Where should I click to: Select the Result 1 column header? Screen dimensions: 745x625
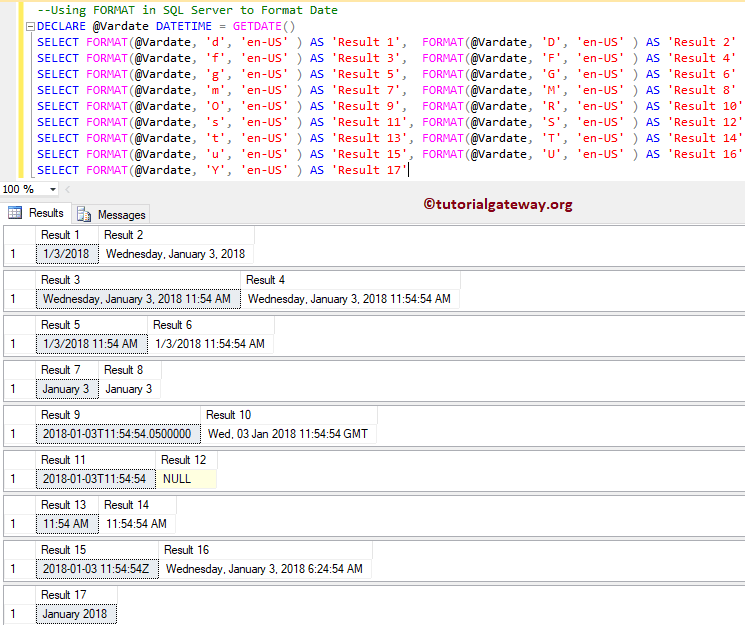pos(67,235)
